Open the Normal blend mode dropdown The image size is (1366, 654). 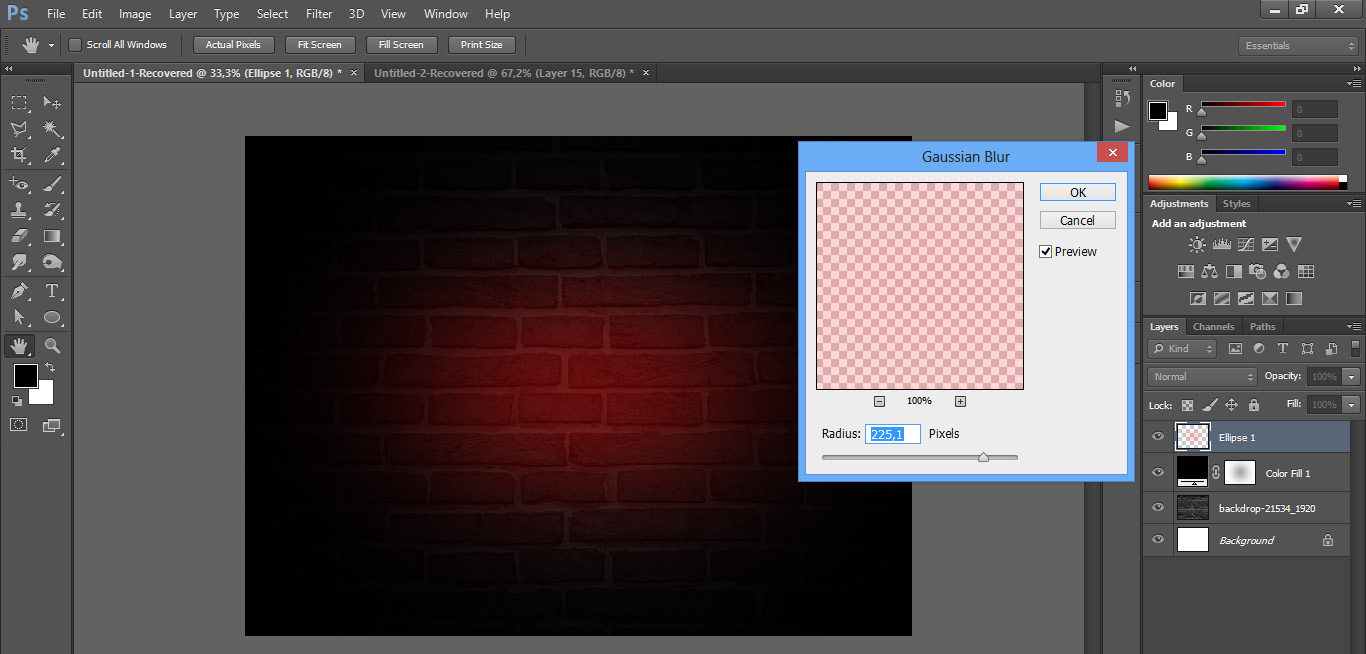(x=1203, y=377)
